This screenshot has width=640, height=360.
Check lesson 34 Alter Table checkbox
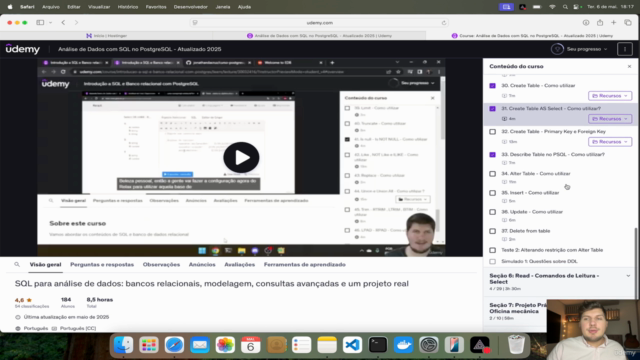click(492, 174)
